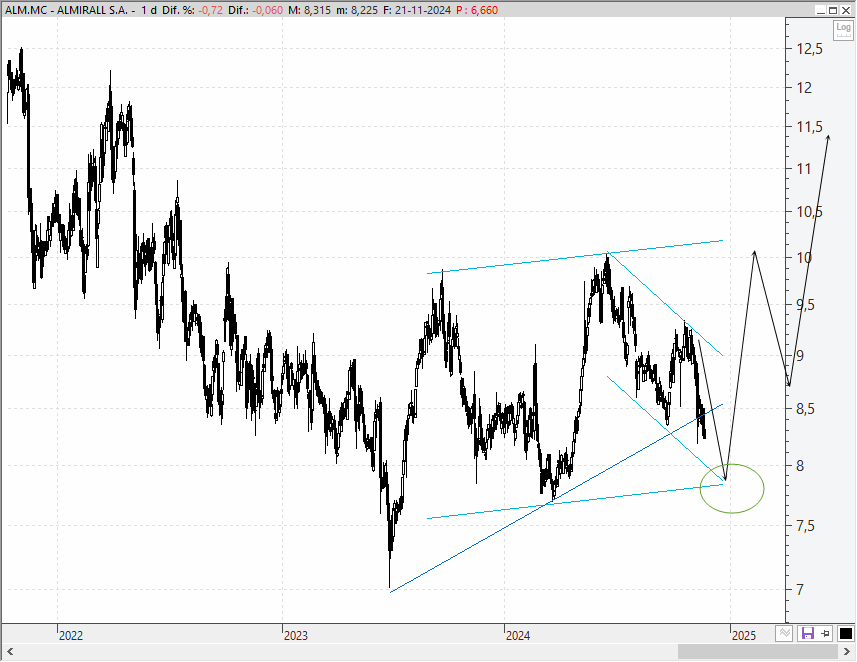Click the 2024 time axis label
The height and width of the screenshot is (662, 857).
point(518,636)
